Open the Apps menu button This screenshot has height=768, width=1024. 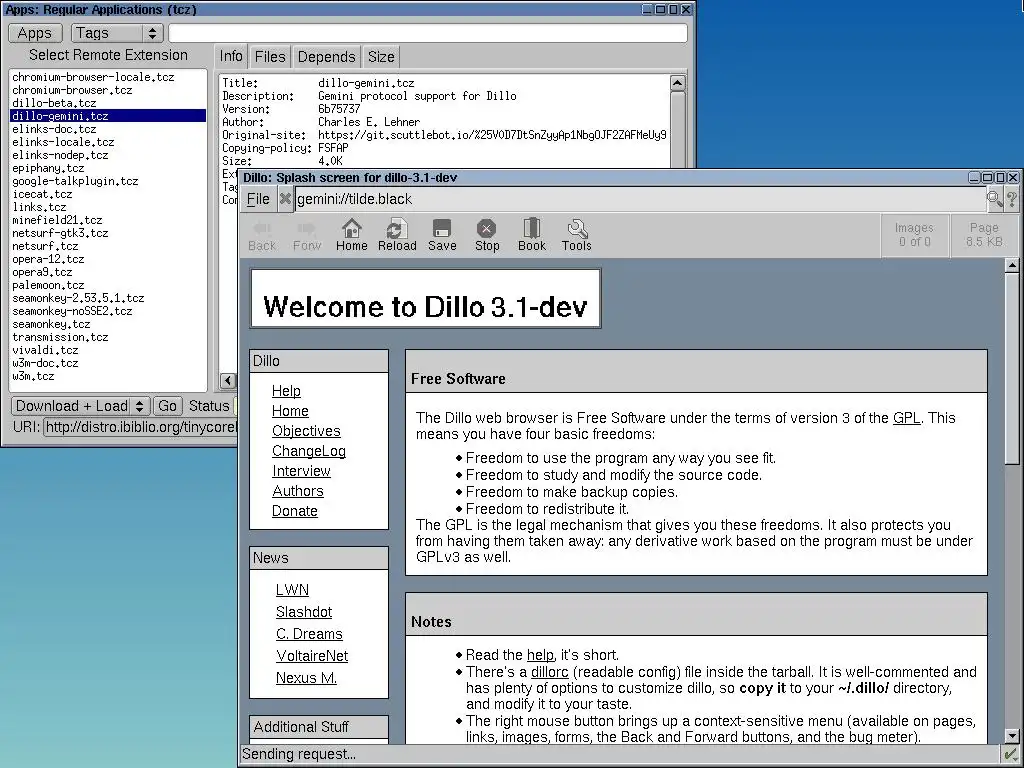click(x=35, y=33)
